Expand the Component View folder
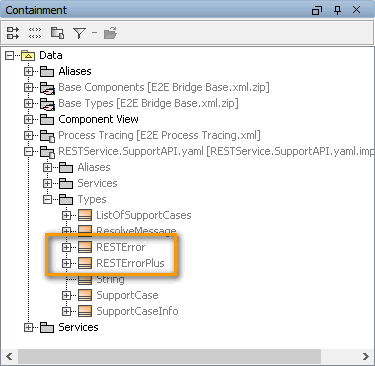375x366 pixels. 29,119
